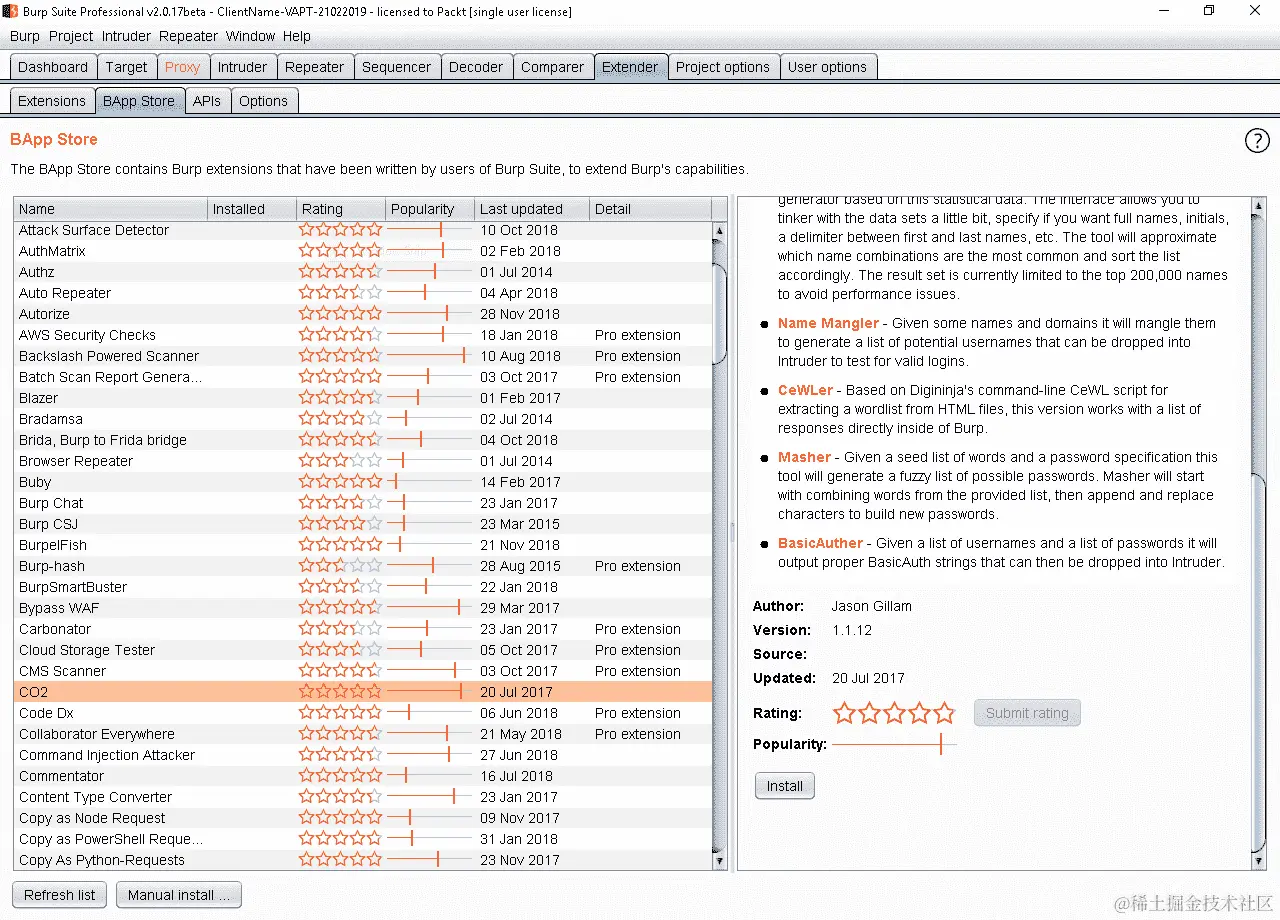
Task: Open the Burp menu
Action: (25, 36)
